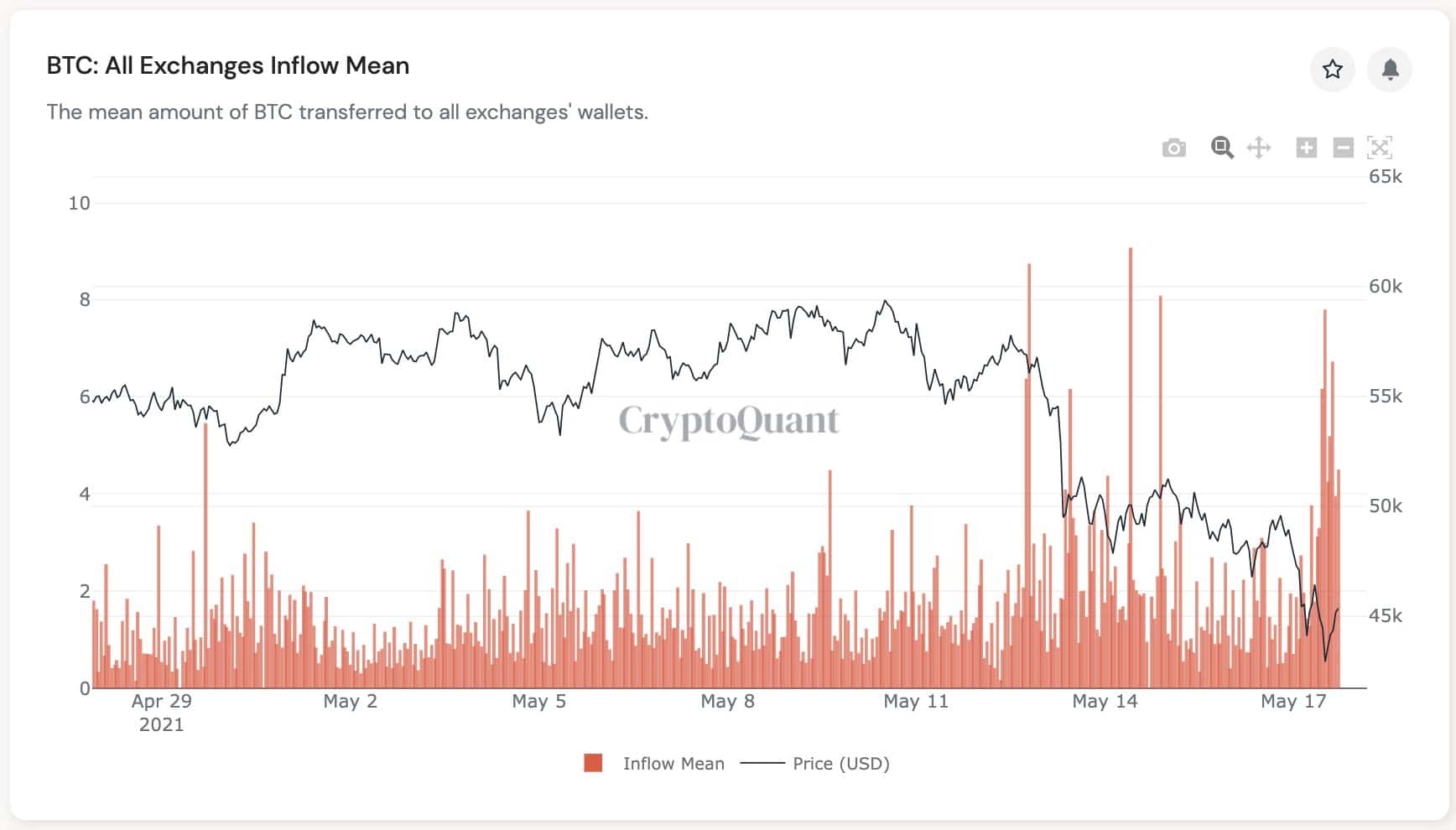This screenshot has height=830, width=1456.
Task: Select the pan arrows tool
Action: pyautogui.click(x=1259, y=148)
